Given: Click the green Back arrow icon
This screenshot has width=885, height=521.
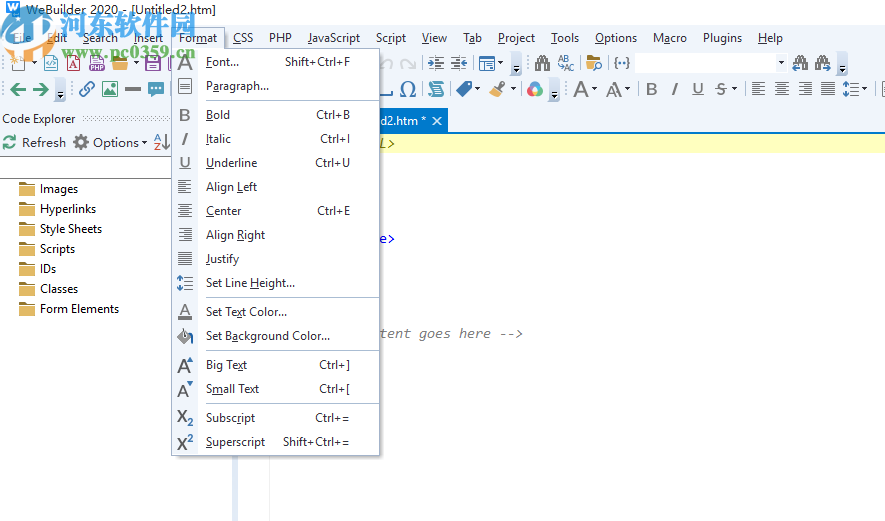Looking at the screenshot, I should pos(18,89).
